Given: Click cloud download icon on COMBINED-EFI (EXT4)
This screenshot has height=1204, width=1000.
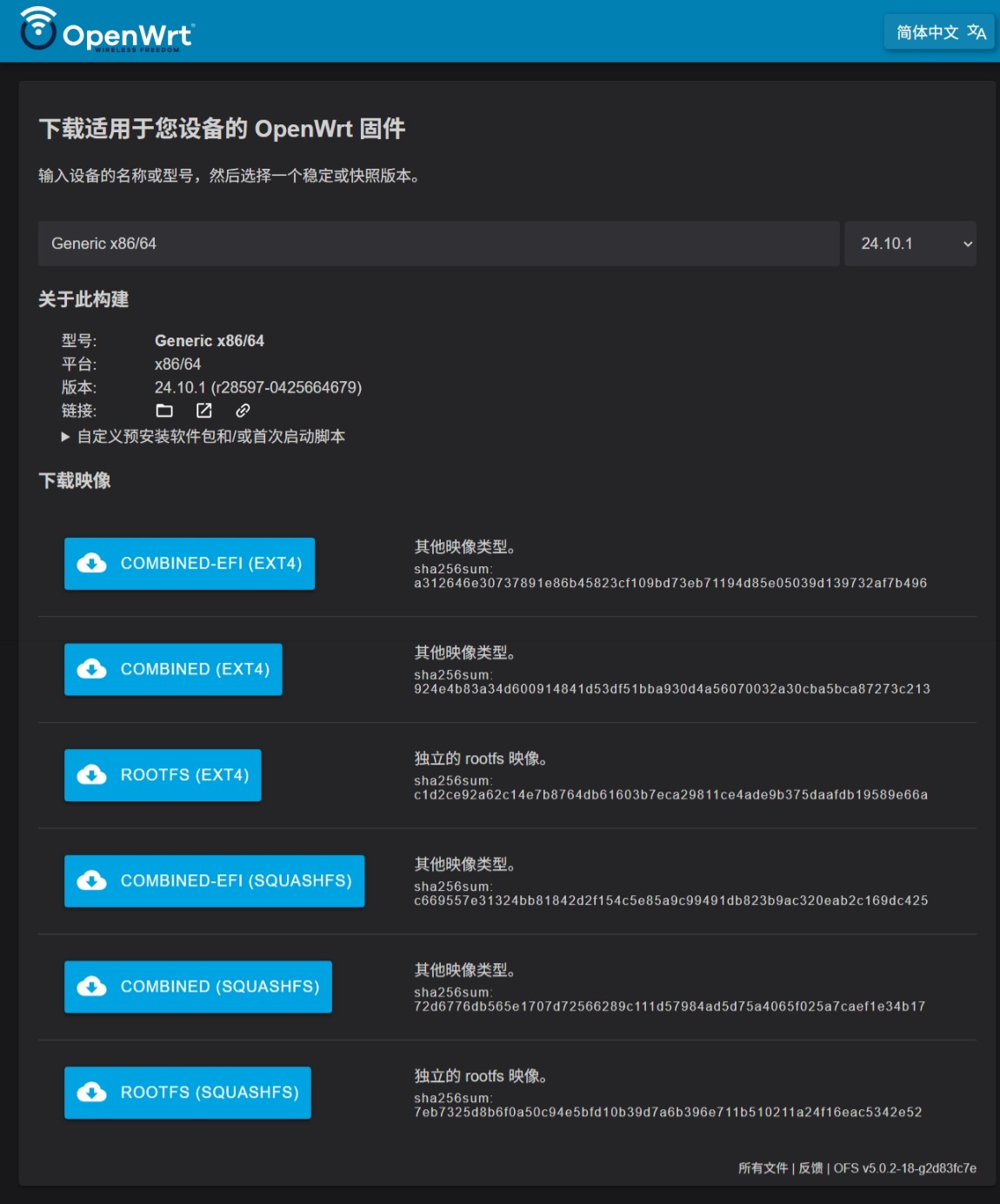Looking at the screenshot, I should point(91,564).
